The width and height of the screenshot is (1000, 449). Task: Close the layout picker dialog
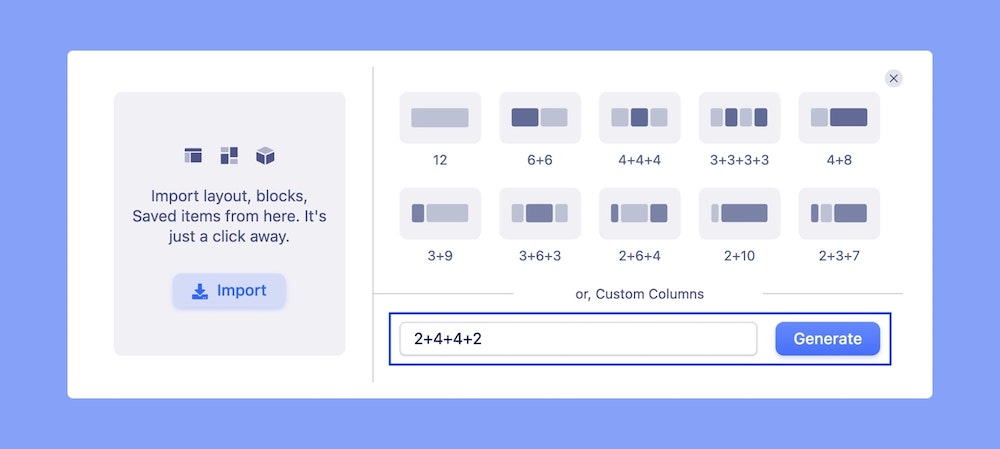pos(894,78)
